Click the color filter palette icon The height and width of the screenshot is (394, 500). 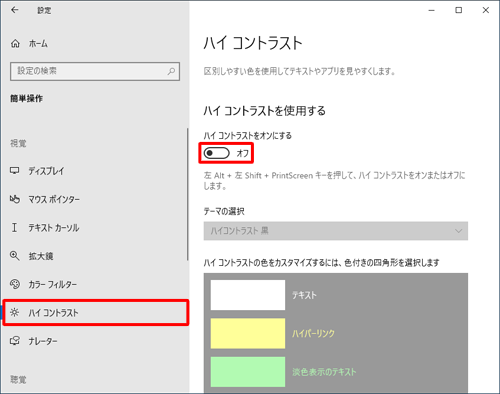(x=15, y=284)
